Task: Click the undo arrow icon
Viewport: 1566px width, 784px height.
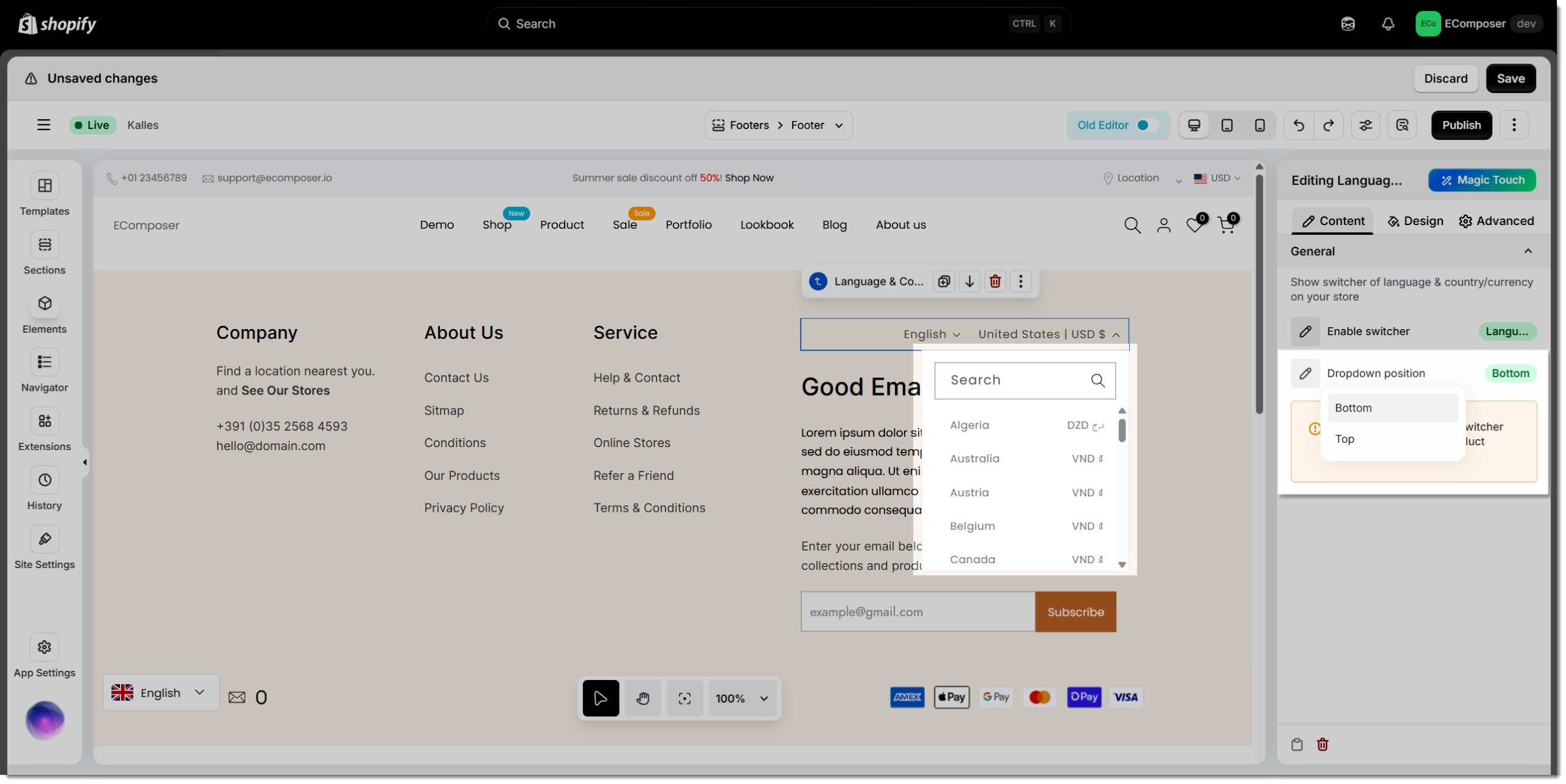Action: (x=1299, y=125)
